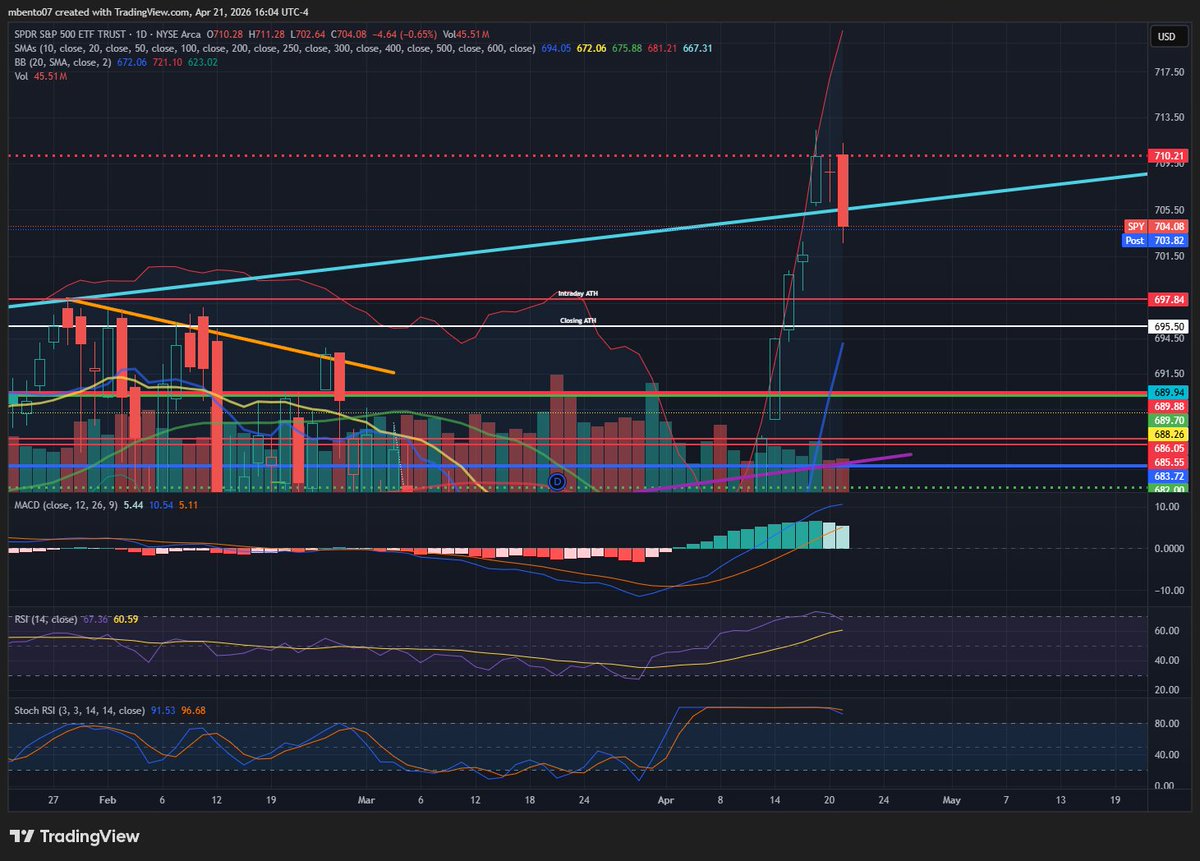Click the 701.50 price axis label

pyautogui.click(x=1169, y=256)
